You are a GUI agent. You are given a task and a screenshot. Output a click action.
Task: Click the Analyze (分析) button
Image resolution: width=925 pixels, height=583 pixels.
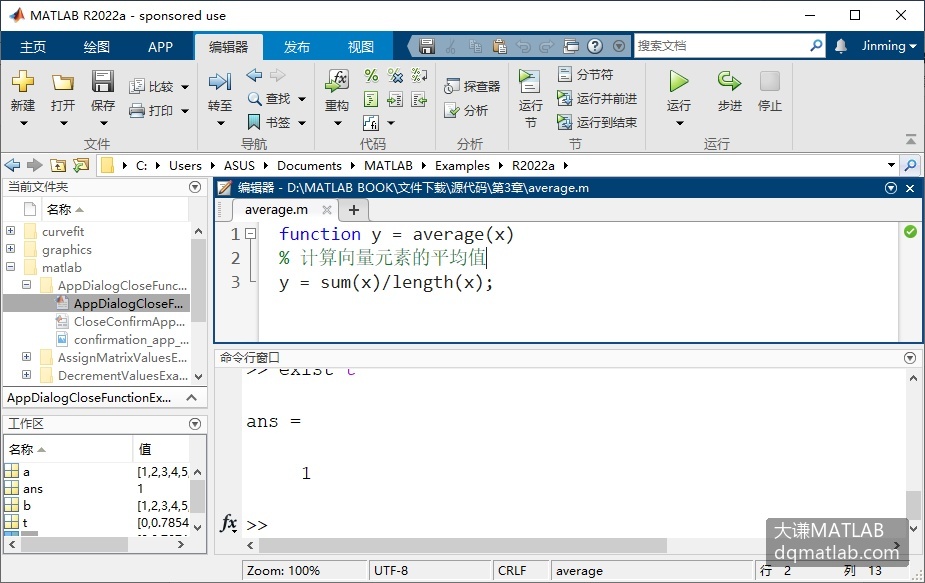coord(466,110)
